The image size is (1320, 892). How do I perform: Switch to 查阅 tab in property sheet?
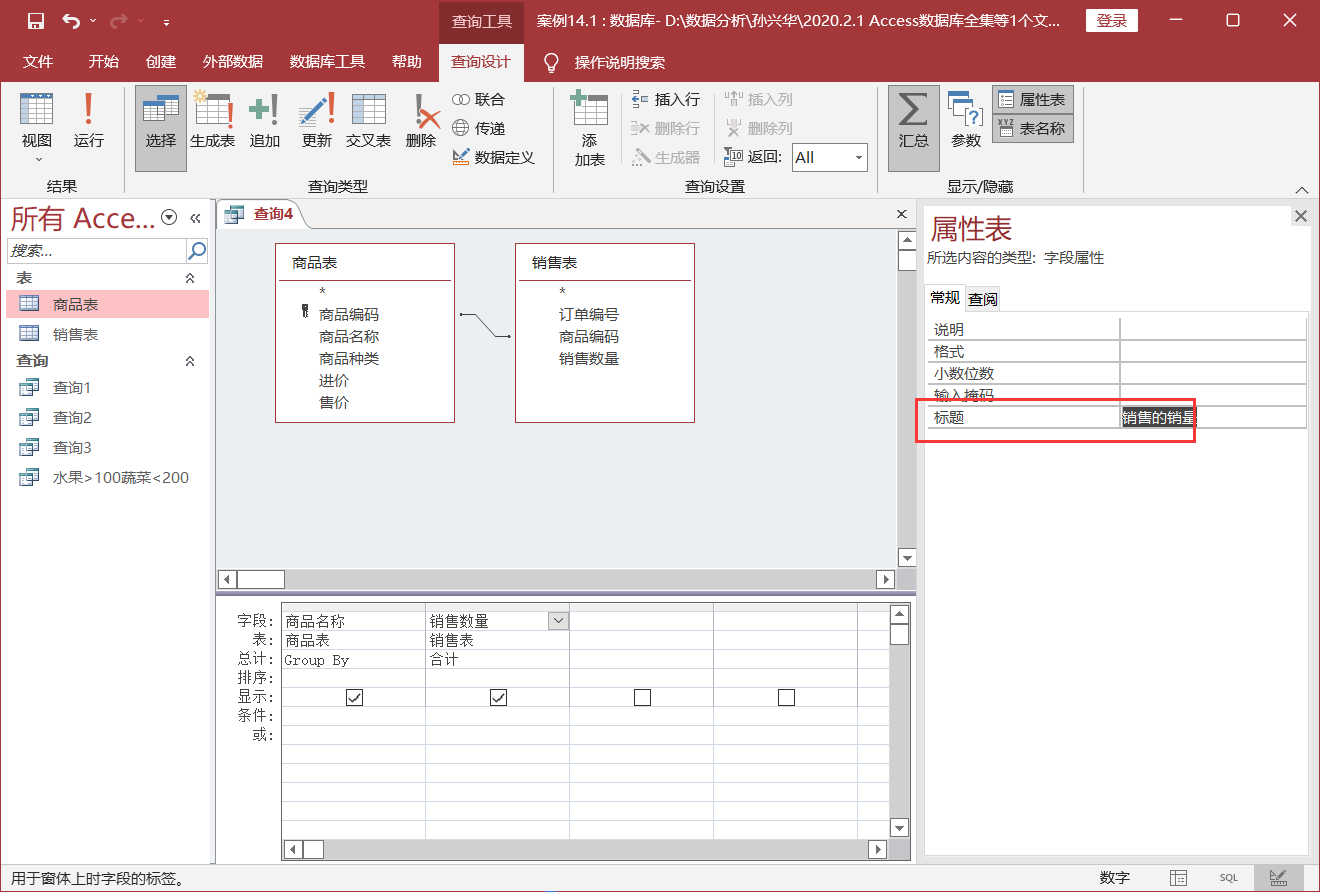[983, 299]
